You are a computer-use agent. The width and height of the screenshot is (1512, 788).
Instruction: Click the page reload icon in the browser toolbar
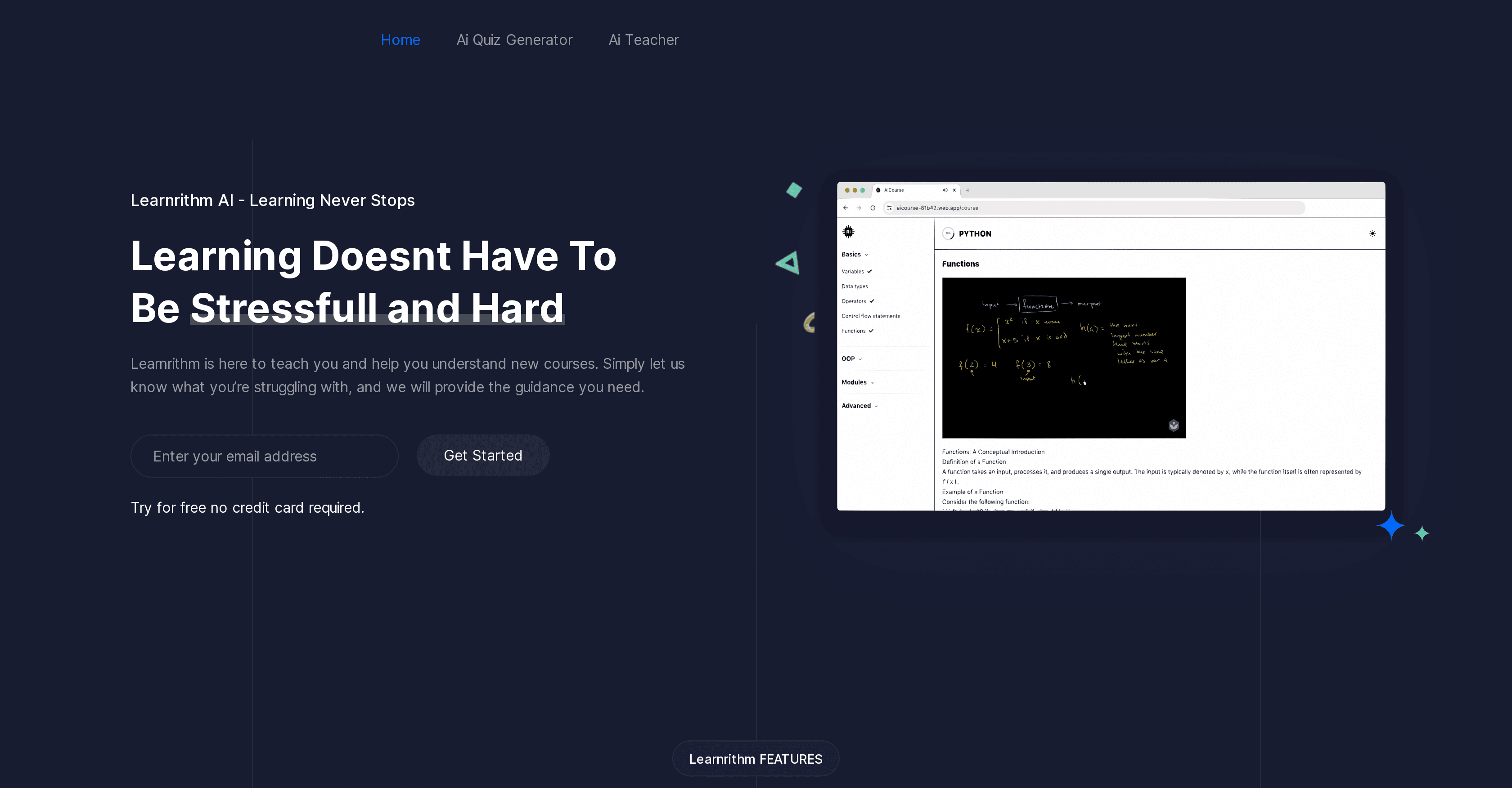click(x=873, y=208)
